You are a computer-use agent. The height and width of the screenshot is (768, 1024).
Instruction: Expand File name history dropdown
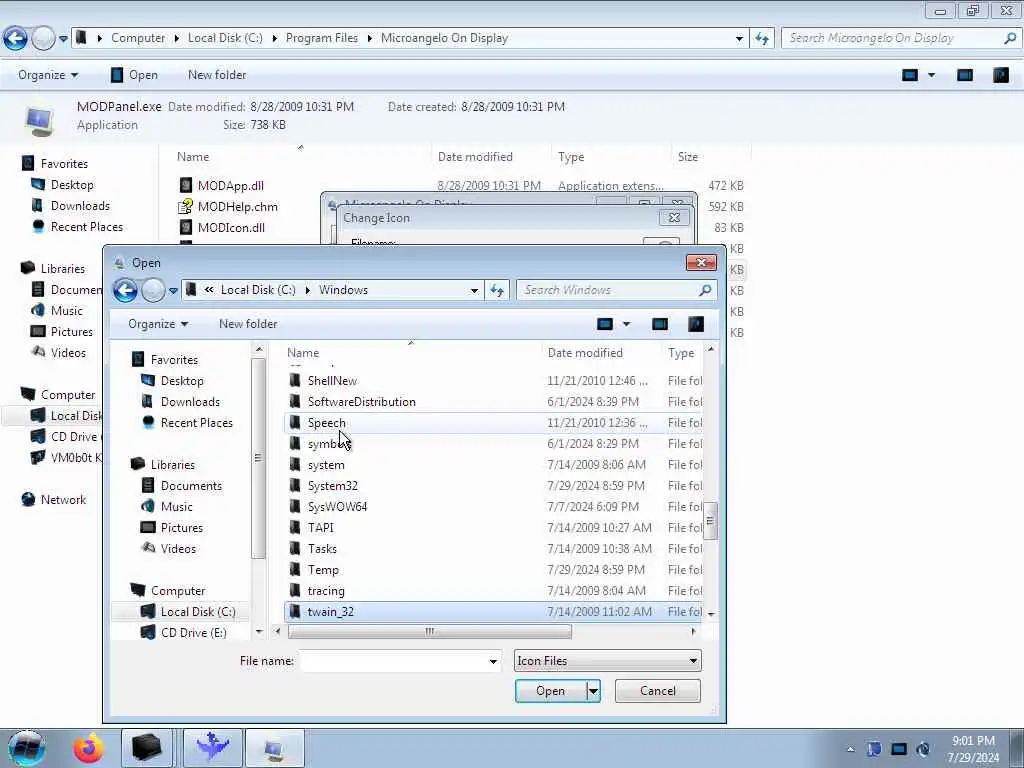click(493, 662)
